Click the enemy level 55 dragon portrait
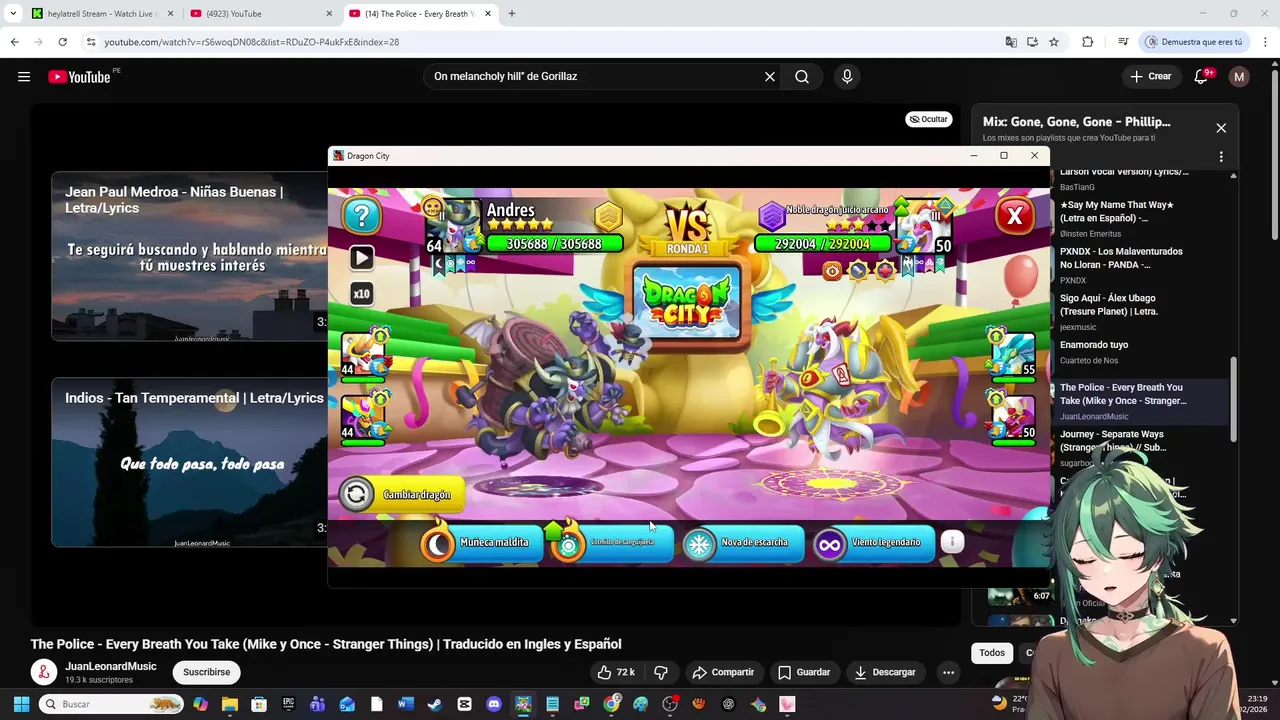This screenshot has height=720, width=1280. click(x=1013, y=354)
